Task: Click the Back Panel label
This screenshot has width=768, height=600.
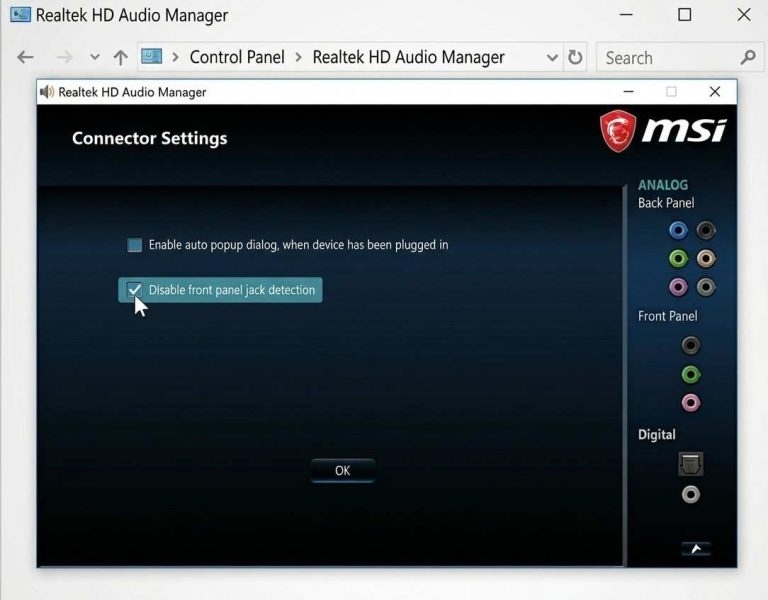Action: tap(666, 203)
